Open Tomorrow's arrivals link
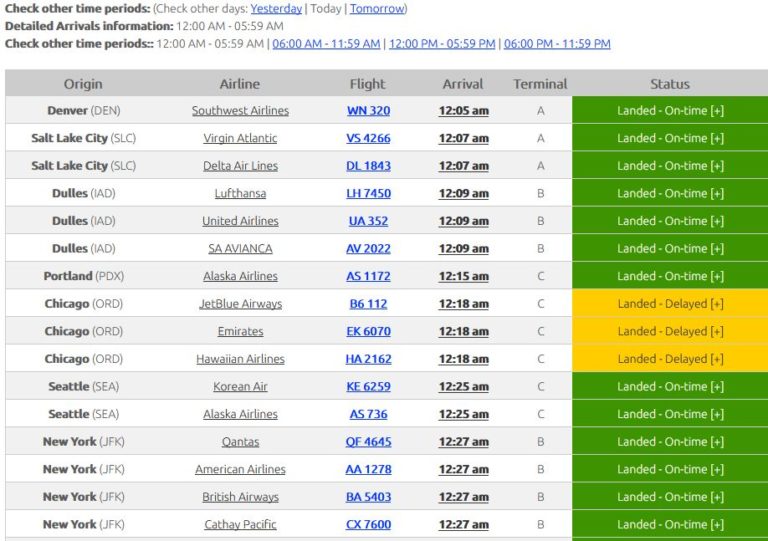768x541 pixels. pos(377,9)
